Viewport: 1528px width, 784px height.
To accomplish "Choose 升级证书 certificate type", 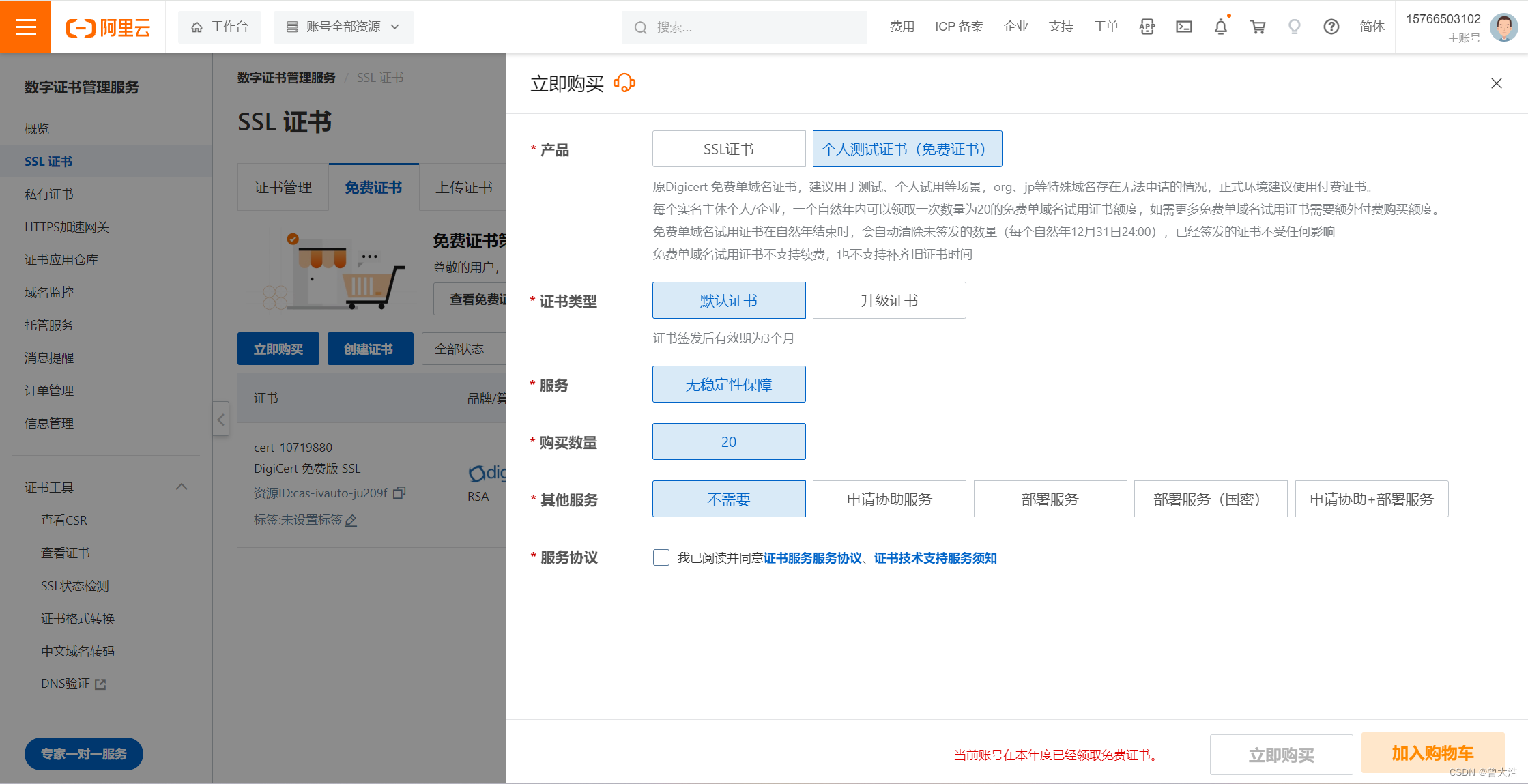I will [x=889, y=300].
